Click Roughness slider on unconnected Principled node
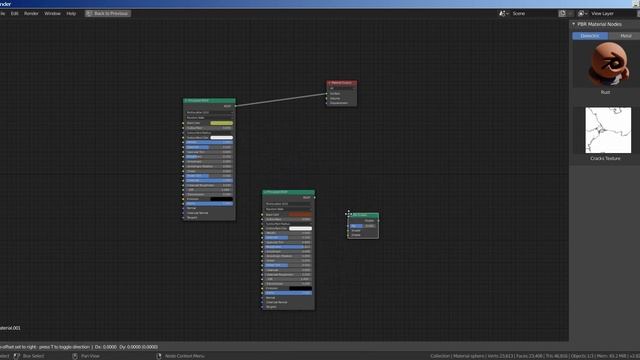Viewport: 640px width, 360px height. 288,247
